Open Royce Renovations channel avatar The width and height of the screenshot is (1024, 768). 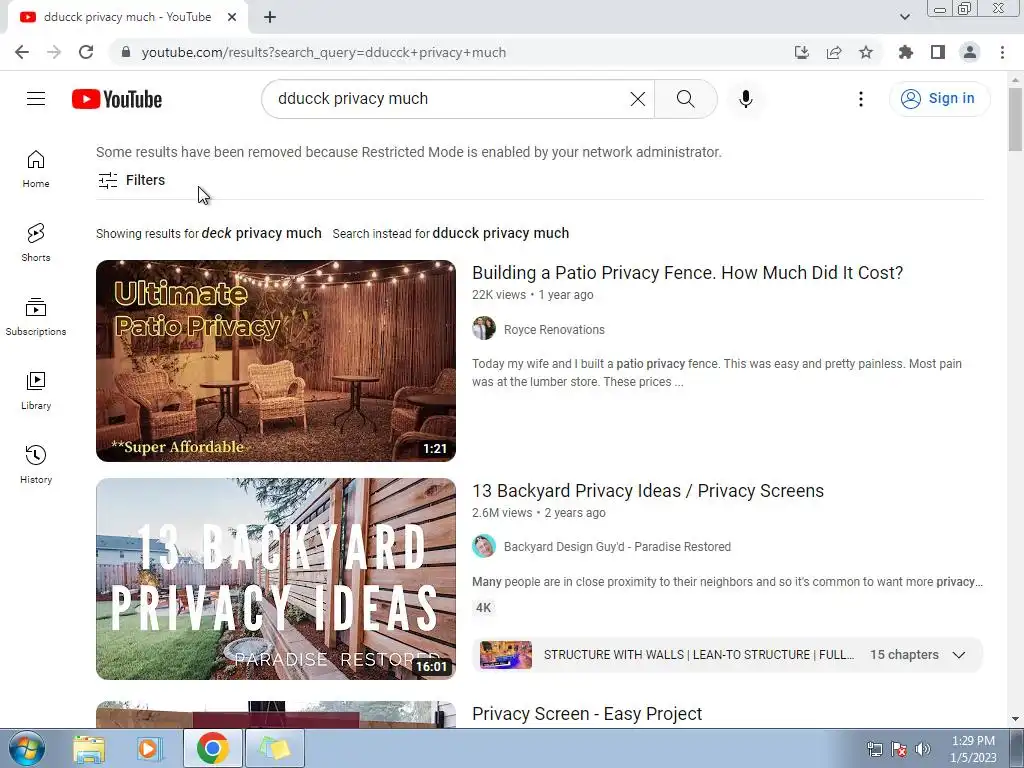click(x=484, y=328)
